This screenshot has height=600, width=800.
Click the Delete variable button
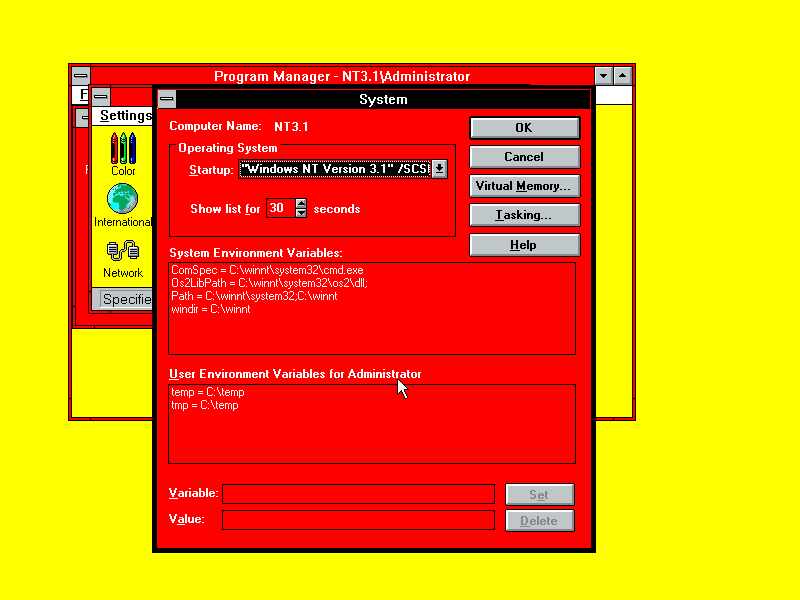(540, 520)
